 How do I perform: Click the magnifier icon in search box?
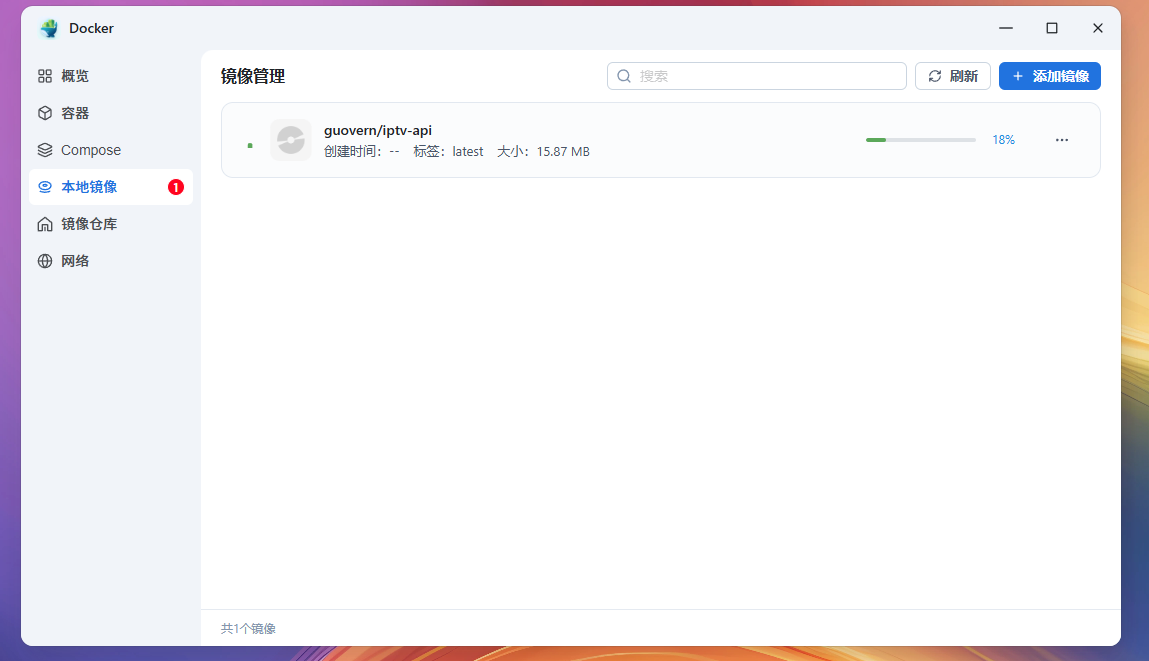(624, 76)
